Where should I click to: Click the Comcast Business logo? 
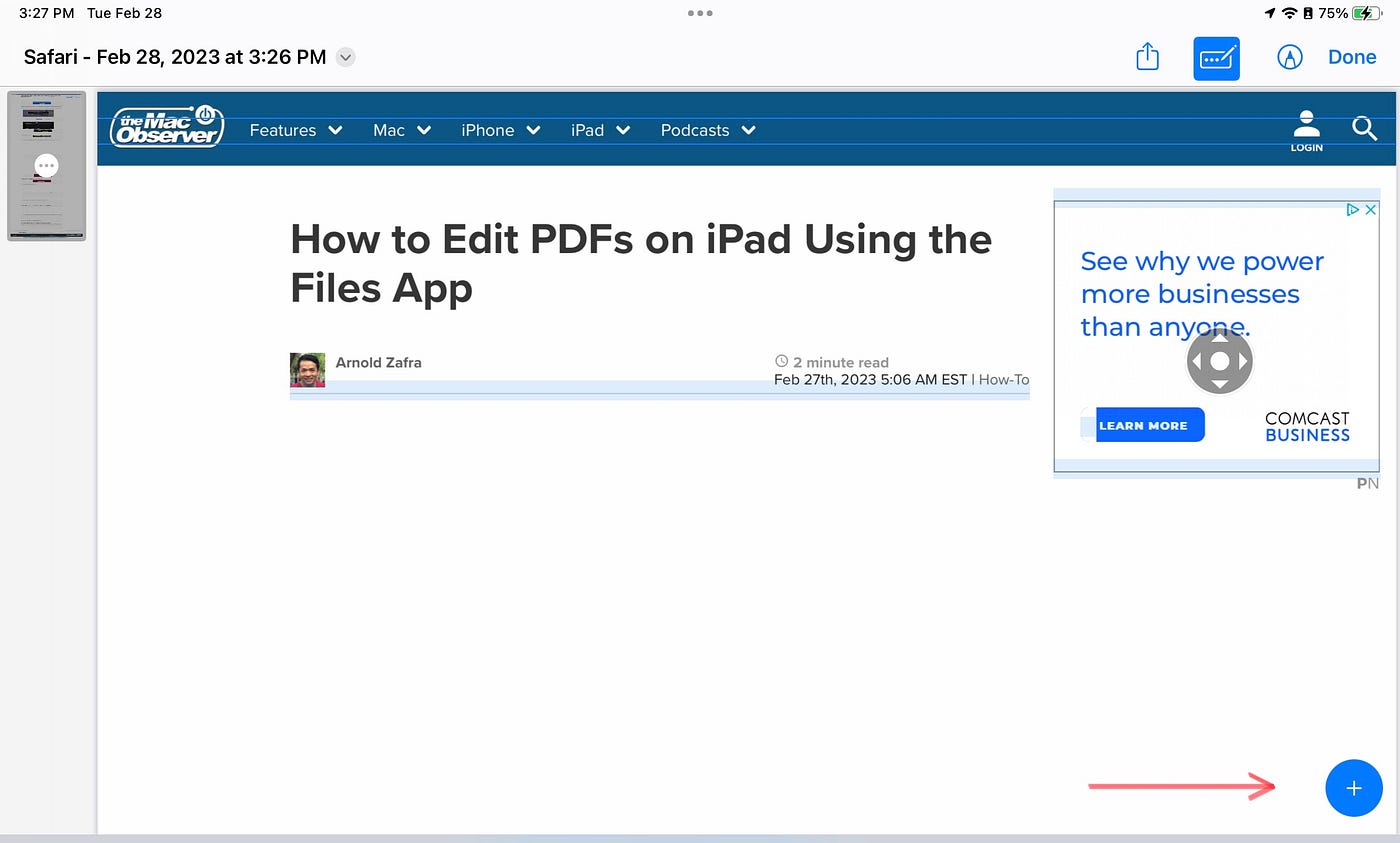coord(1307,427)
